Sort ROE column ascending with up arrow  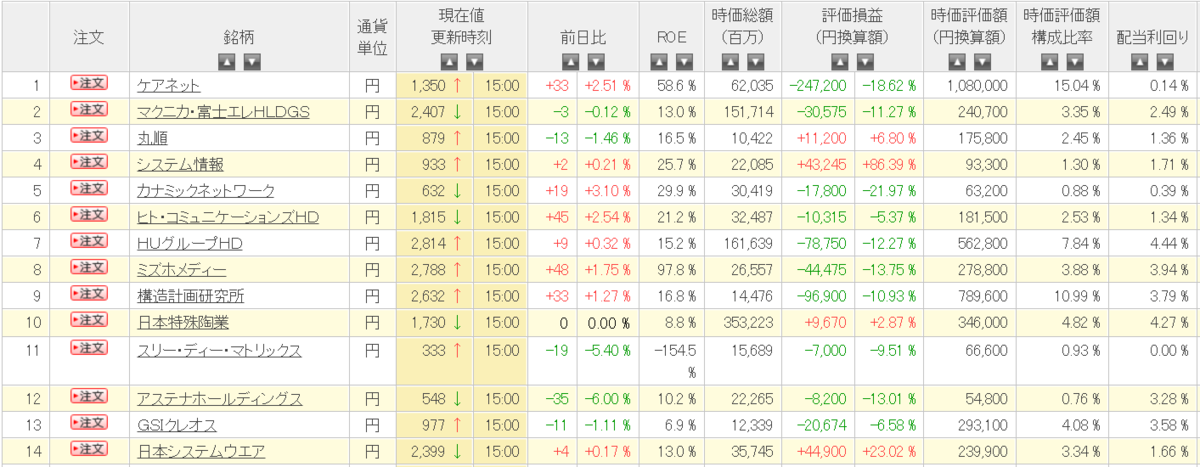click(x=657, y=62)
